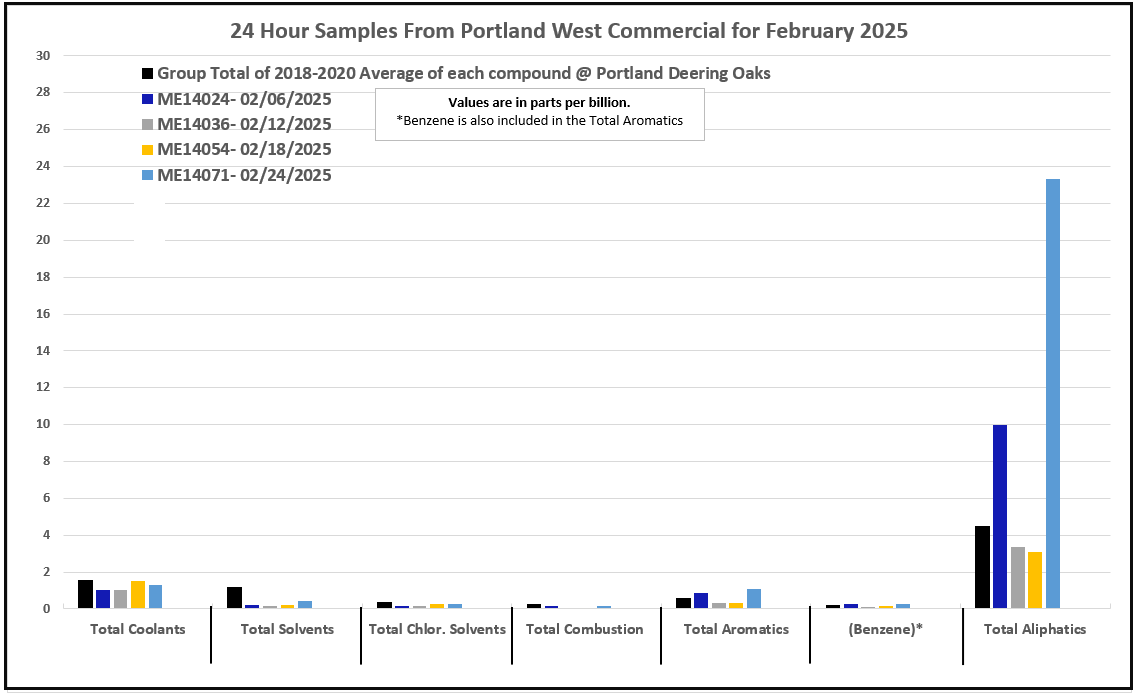Click the gray ME14036 legend swatch
This screenshot has width=1136, height=694.
click(148, 125)
